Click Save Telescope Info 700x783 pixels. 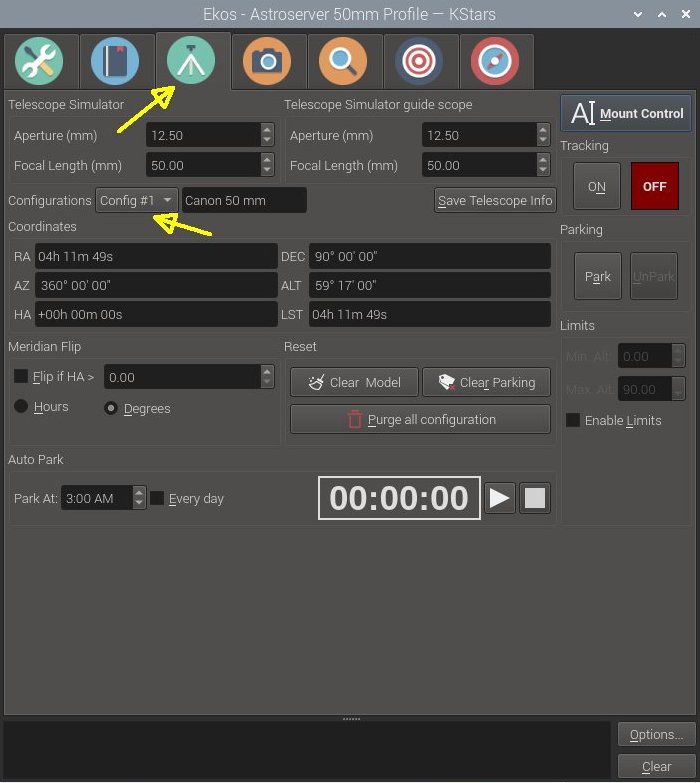pos(495,200)
